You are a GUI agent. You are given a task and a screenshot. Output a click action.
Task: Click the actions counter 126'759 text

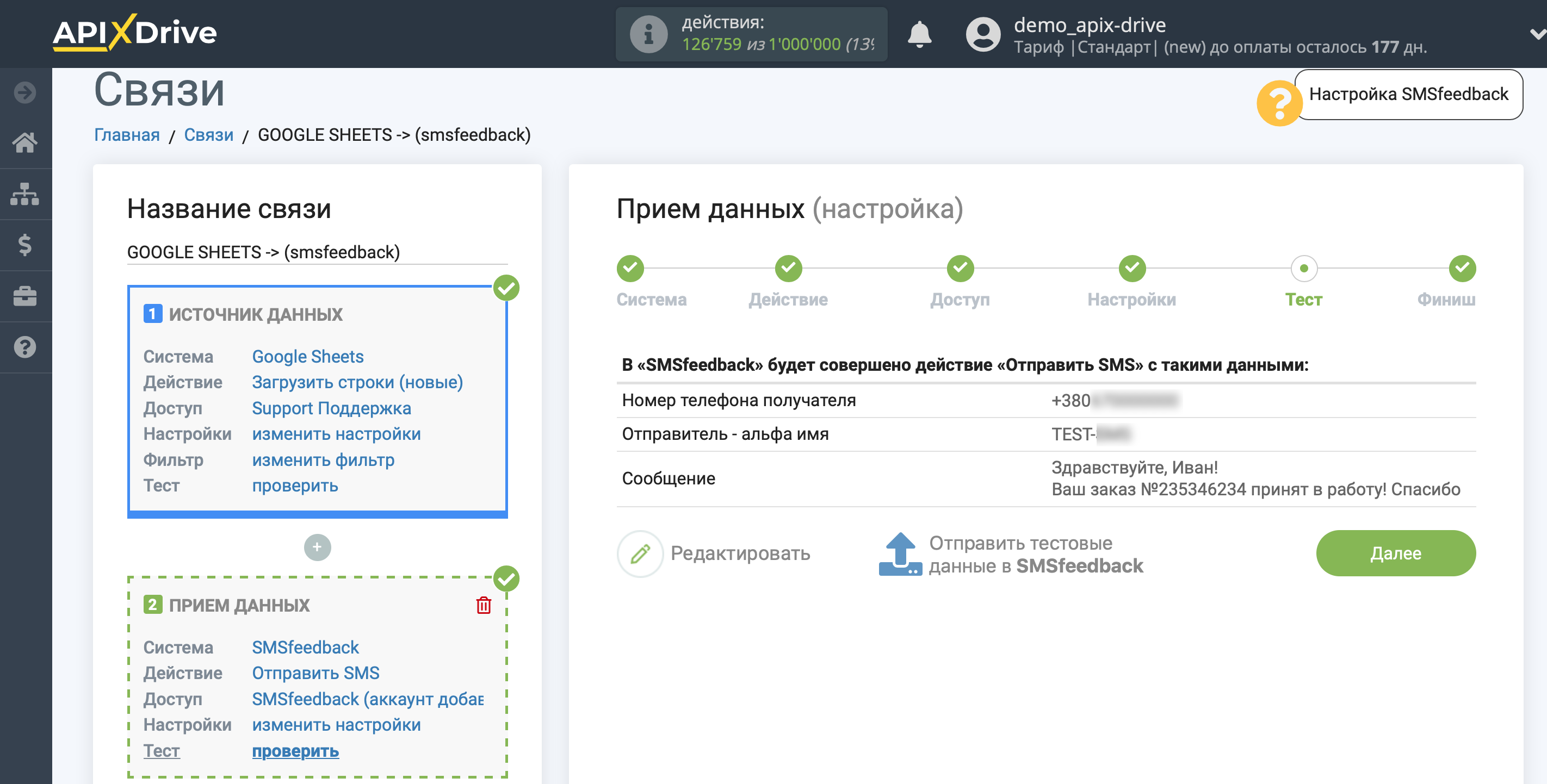[x=711, y=45]
